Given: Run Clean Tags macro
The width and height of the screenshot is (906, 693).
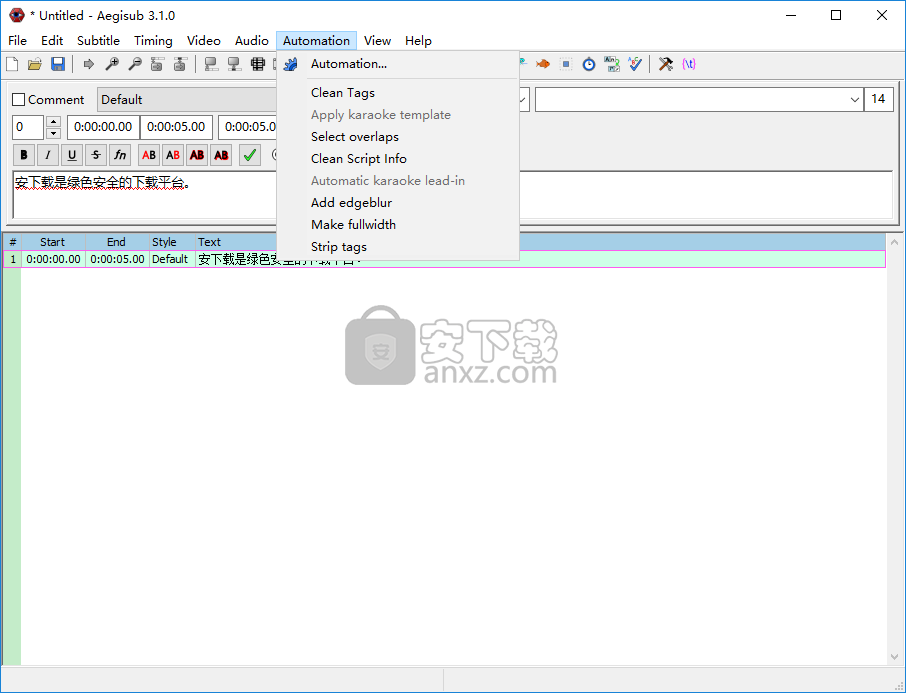Looking at the screenshot, I should click(x=398, y=92).
